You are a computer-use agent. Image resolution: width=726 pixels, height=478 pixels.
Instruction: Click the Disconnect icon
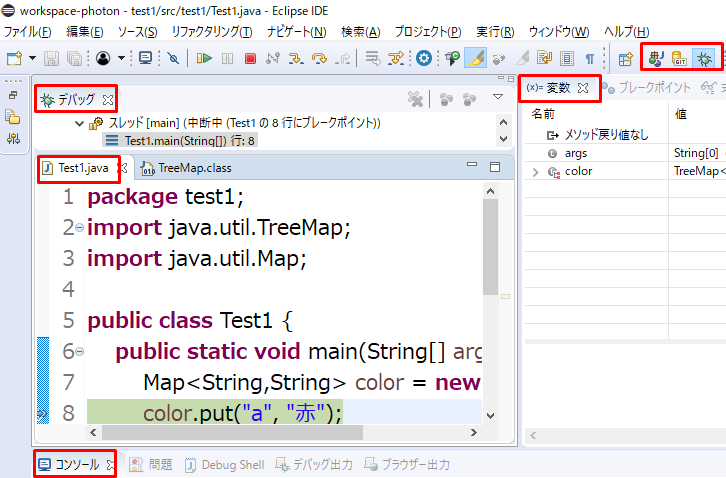[273, 58]
